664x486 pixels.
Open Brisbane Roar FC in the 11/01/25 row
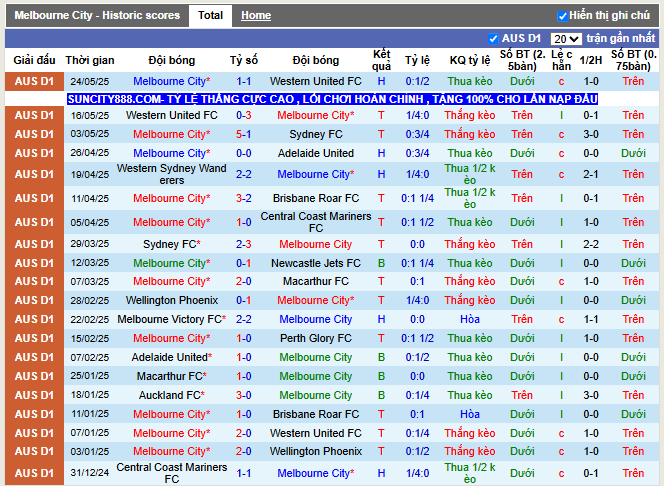(315, 414)
